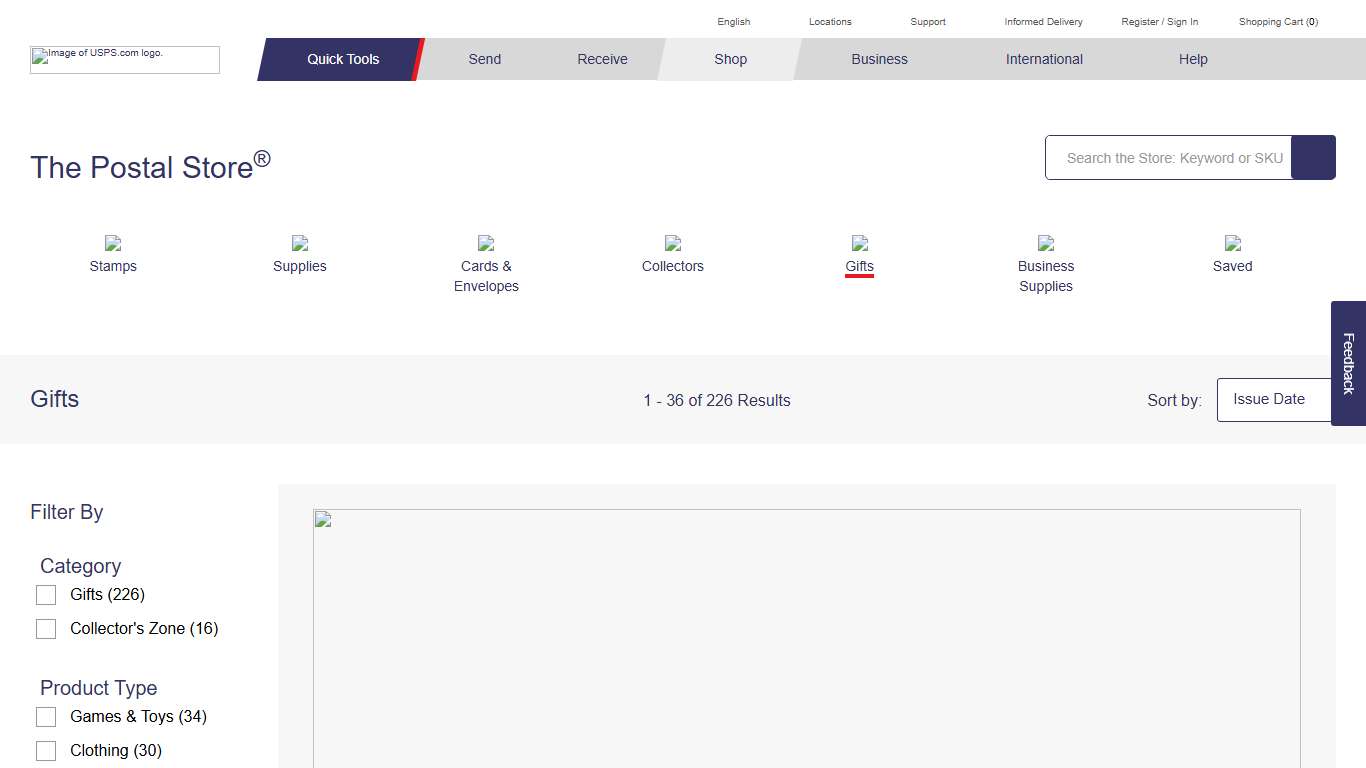Focus the Search the Store field
This screenshot has width=1366, height=768.
(x=1169, y=158)
